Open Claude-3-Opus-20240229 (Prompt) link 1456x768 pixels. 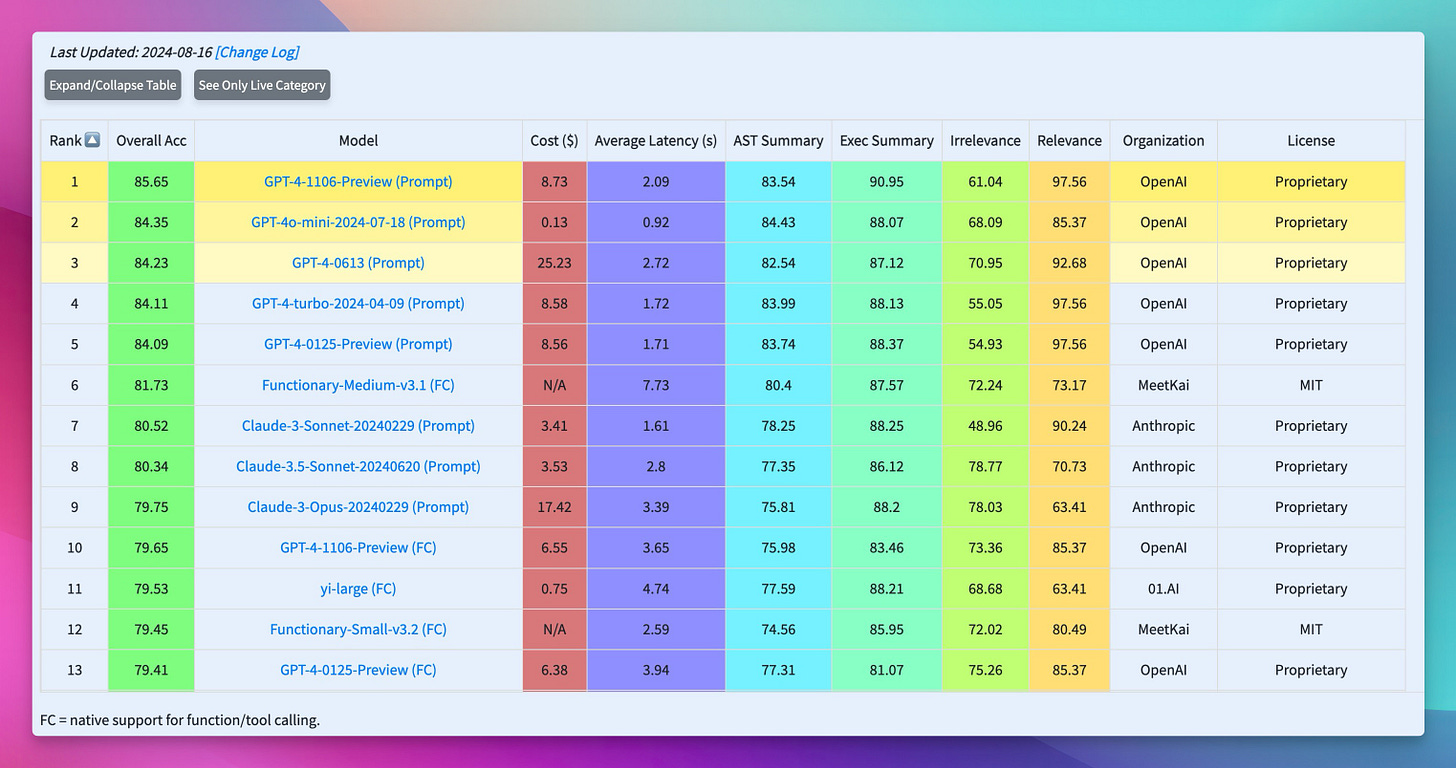point(358,507)
